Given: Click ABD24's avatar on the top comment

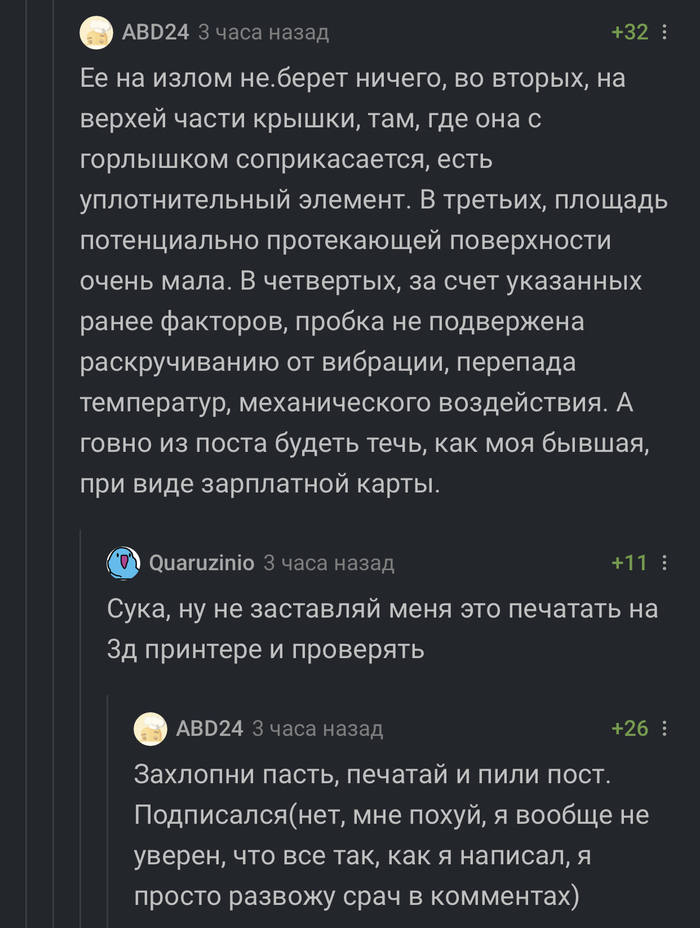Looking at the screenshot, I should 95,31.
